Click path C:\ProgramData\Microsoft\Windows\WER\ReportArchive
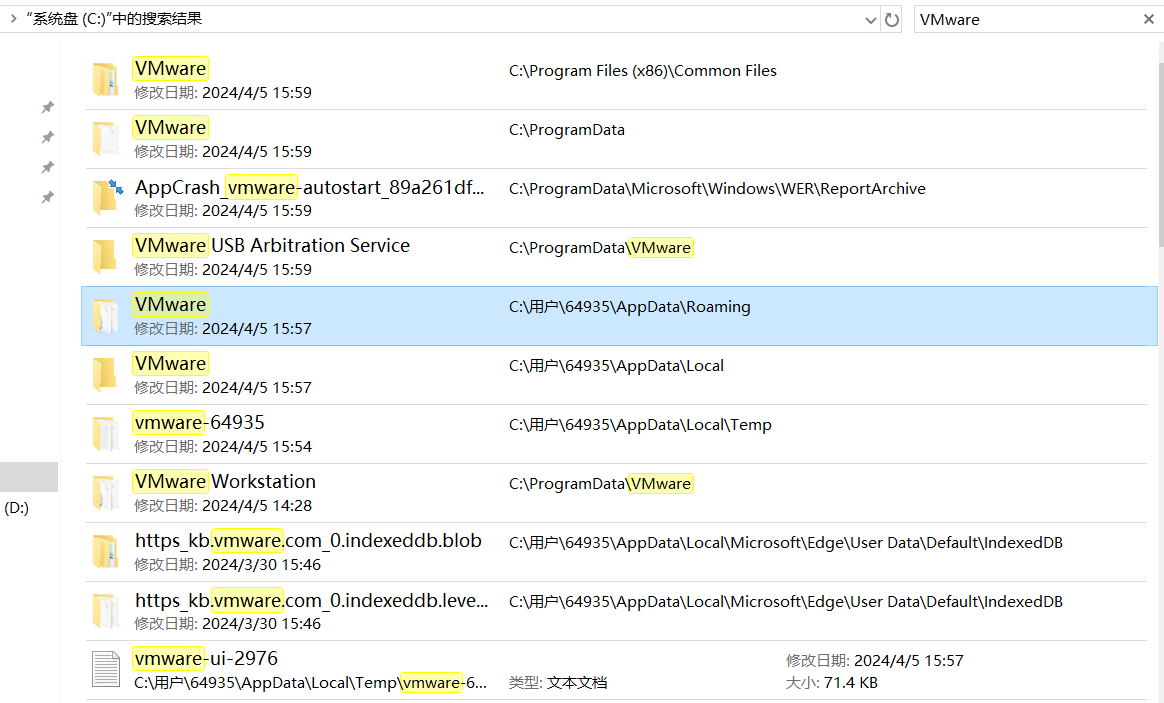1164x703 pixels. (x=717, y=189)
